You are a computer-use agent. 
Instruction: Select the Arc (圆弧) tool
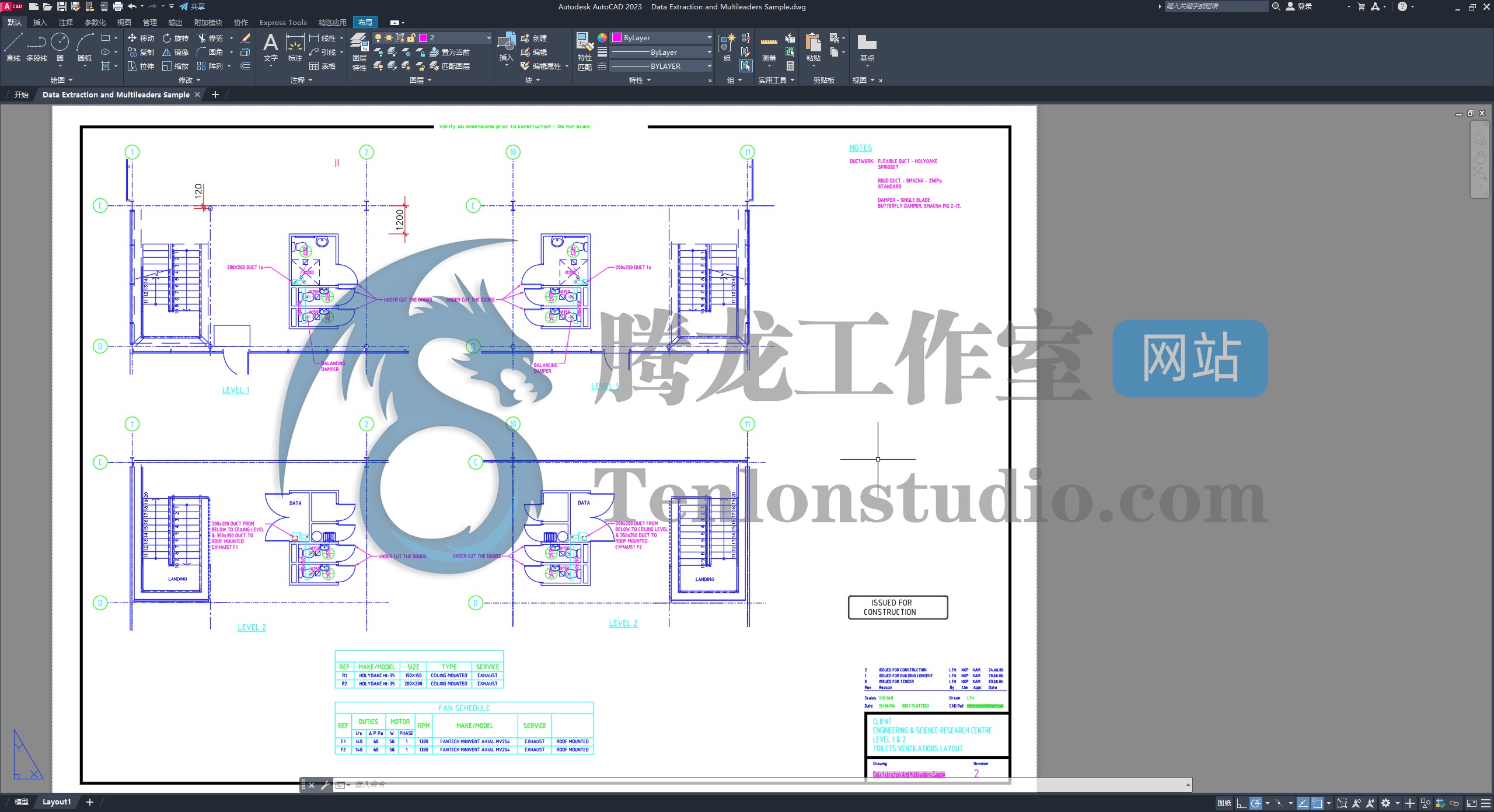tap(85, 47)
